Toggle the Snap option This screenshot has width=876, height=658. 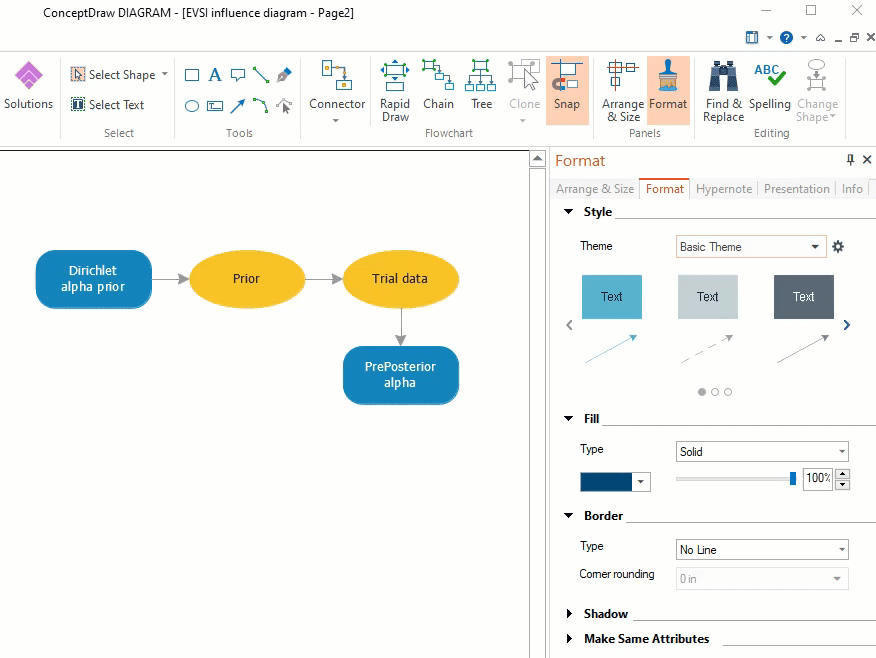click(567, 89)
